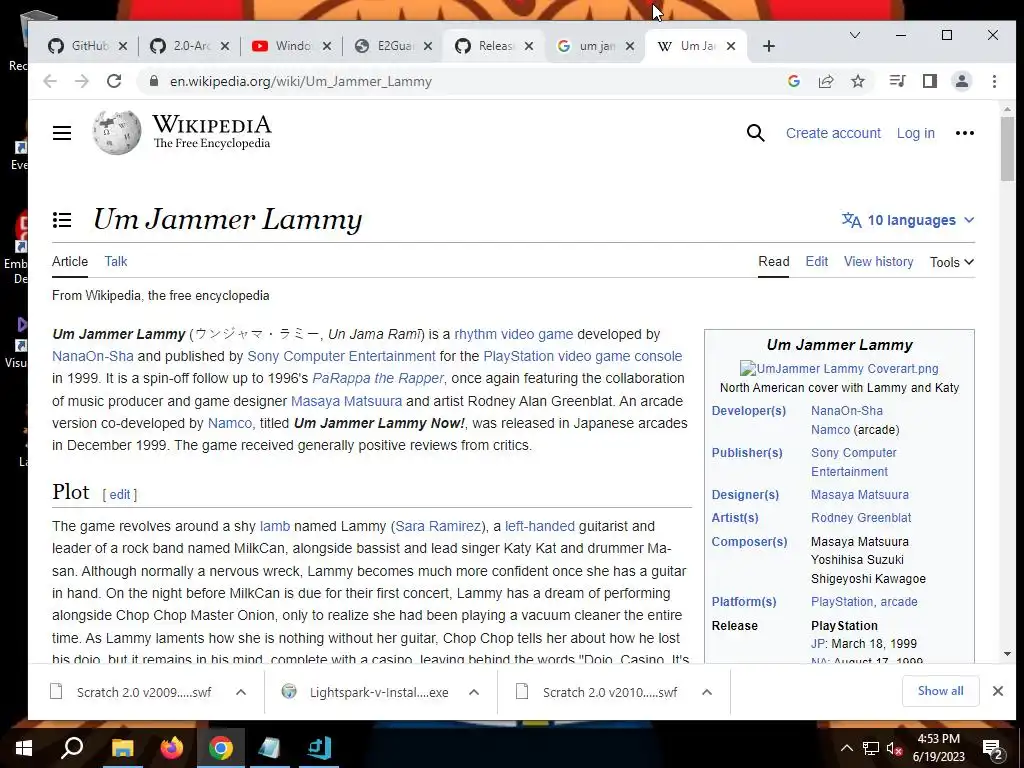Launch Firefox from taskbar
1024x768 pixels.
pos(172,748)
